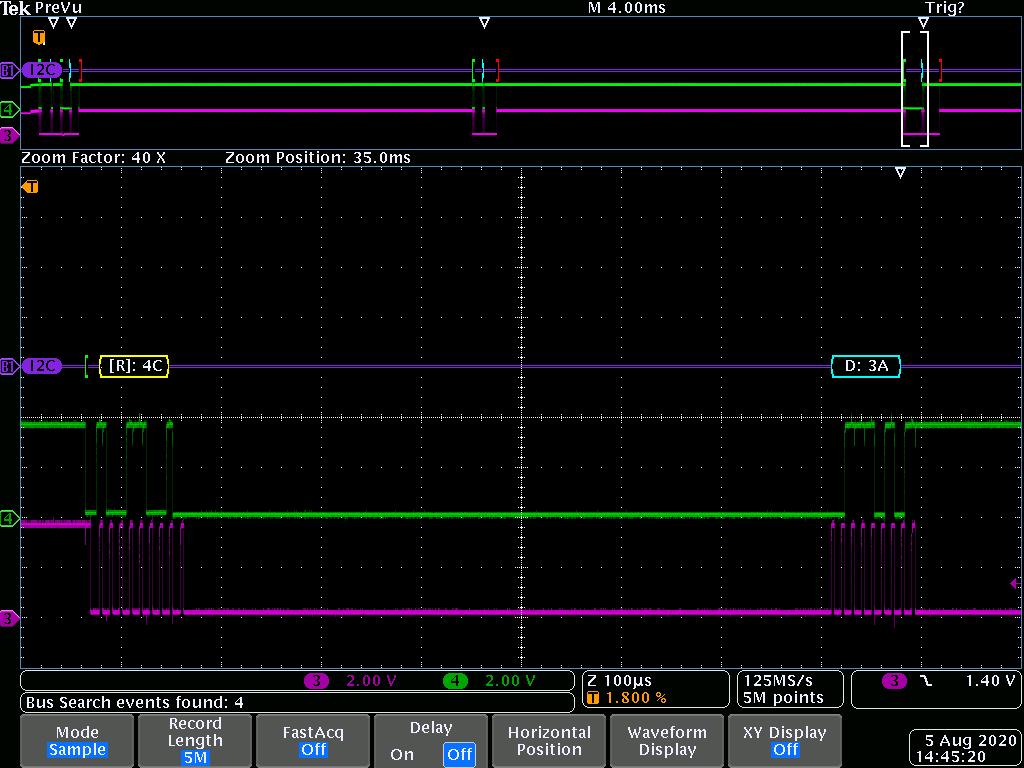Click the falling edge trigger slope icon
This screenshot has height=768, width=1024.
pos(927,680)
